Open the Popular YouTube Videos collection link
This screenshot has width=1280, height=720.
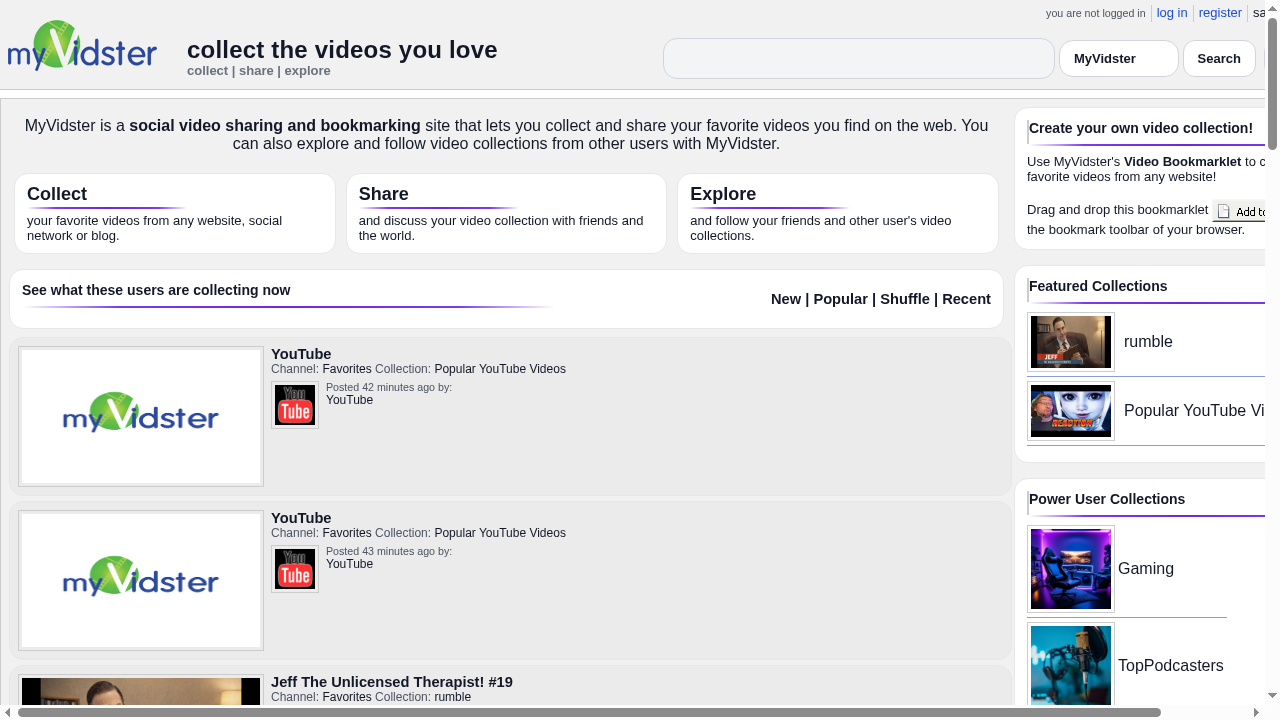500,369
